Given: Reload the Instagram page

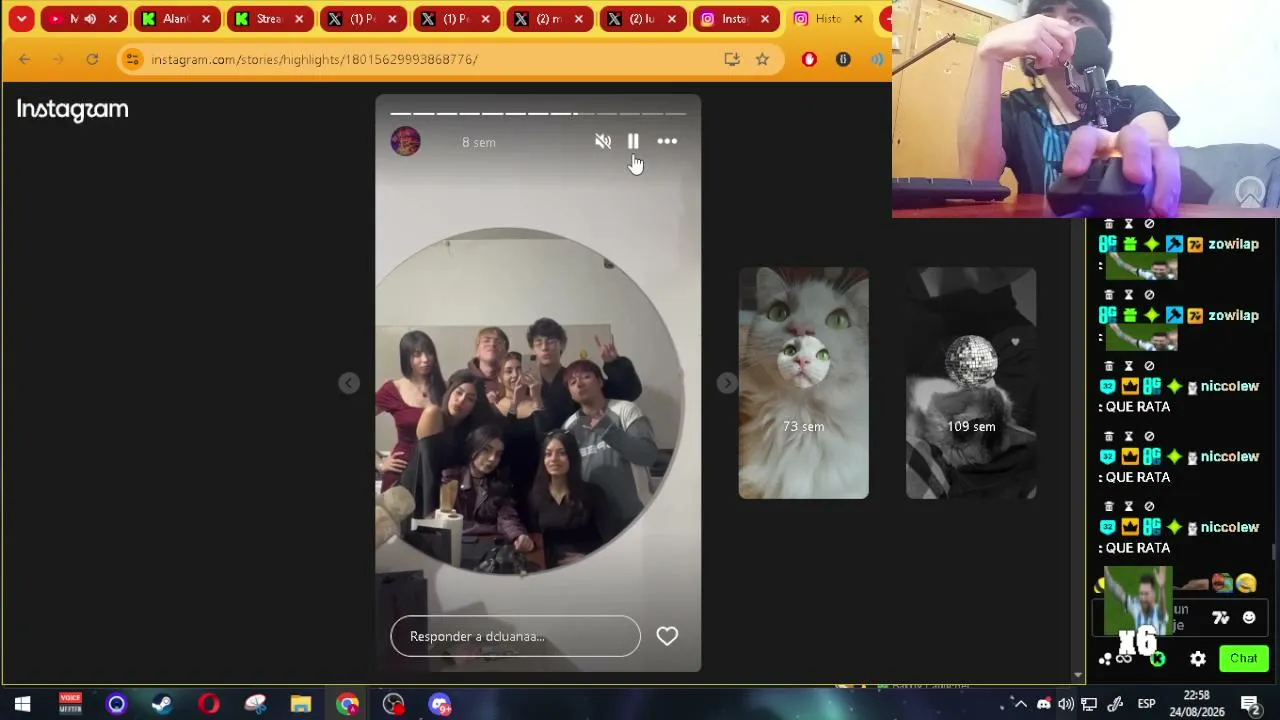Looking at the screenshot, I should click(92, 59).
